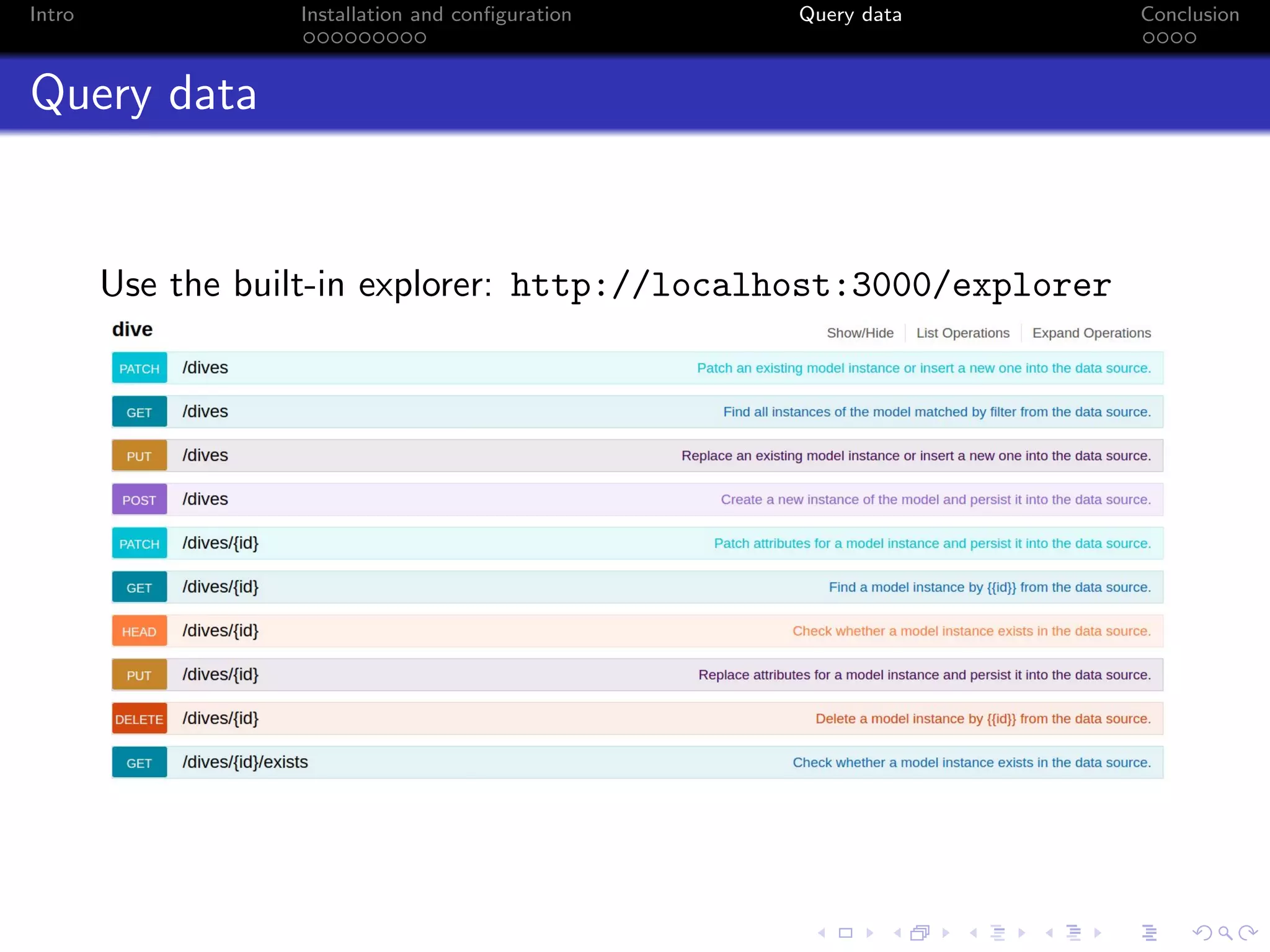Click the next section arrow
Screen dimensions: 1270x952
tap(1098, 933)
